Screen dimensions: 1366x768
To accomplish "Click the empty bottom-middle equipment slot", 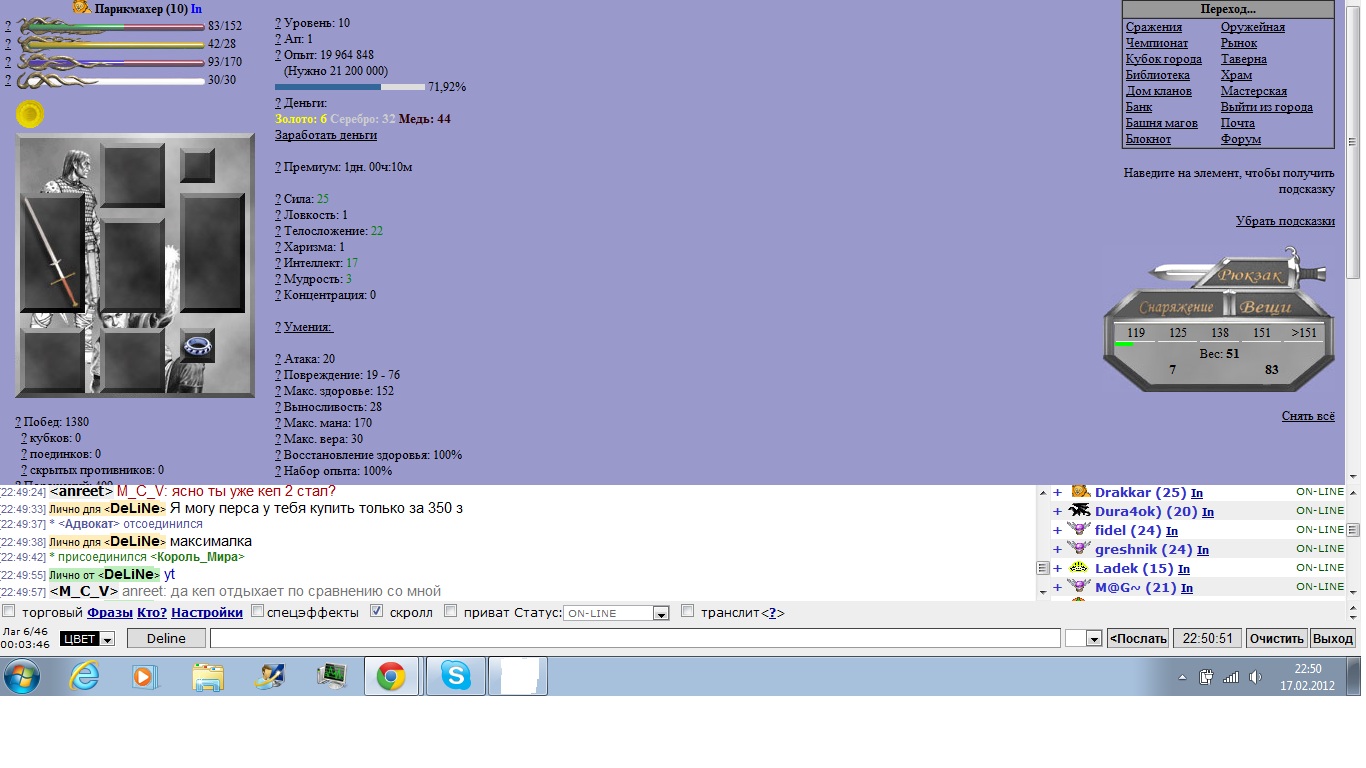I will (x=133, y=360).
